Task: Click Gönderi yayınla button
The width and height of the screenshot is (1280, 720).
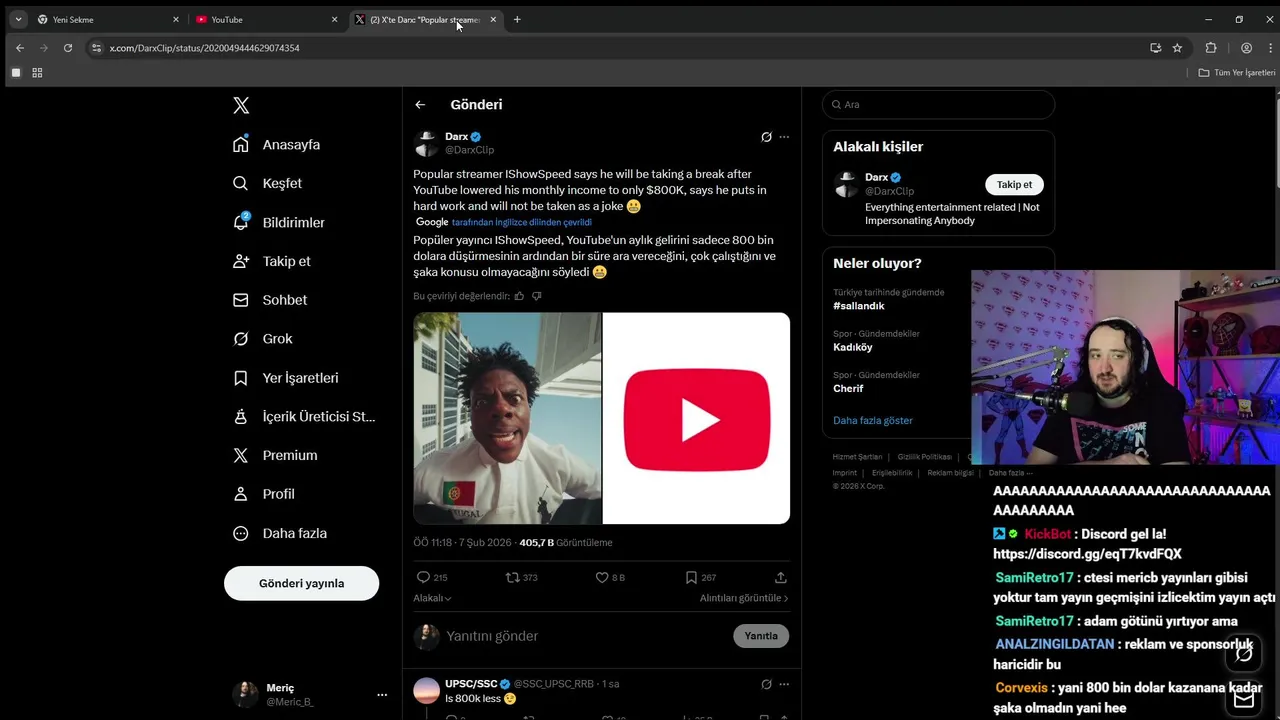Action: [301, 583]
